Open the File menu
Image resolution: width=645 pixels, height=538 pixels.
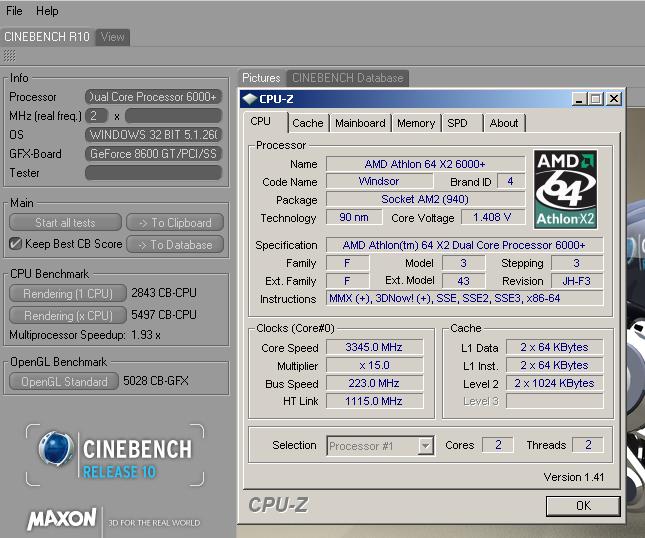click(14, 11)
